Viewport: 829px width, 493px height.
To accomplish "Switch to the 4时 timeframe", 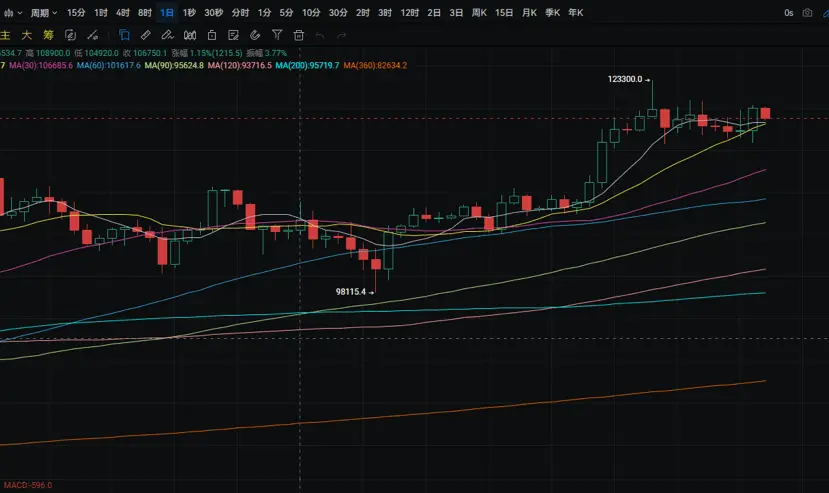I will 123,13.
